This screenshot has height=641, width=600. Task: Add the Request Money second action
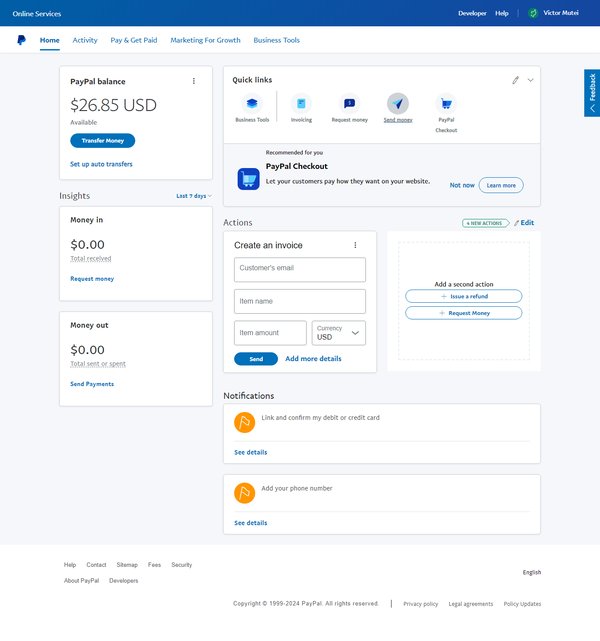[463, 313]
